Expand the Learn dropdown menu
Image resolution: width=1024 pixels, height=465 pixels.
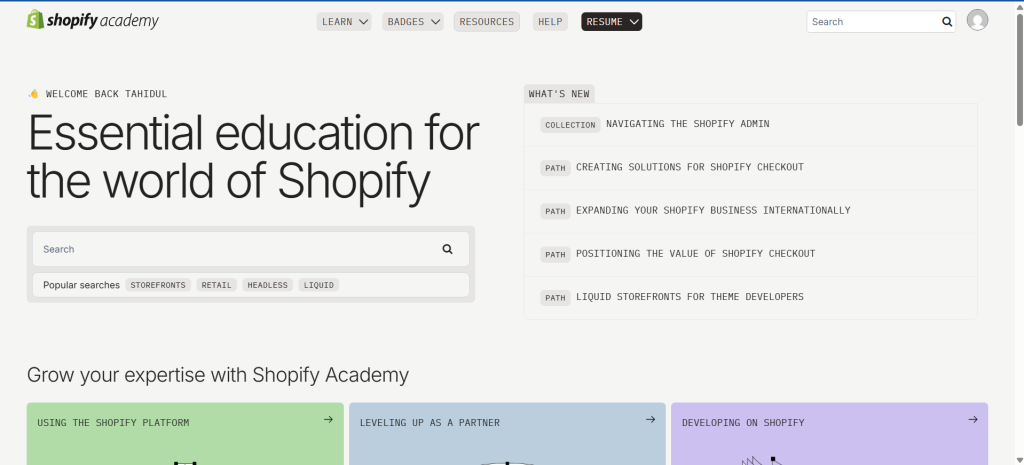pyautogui.click(x=344, y=22)
